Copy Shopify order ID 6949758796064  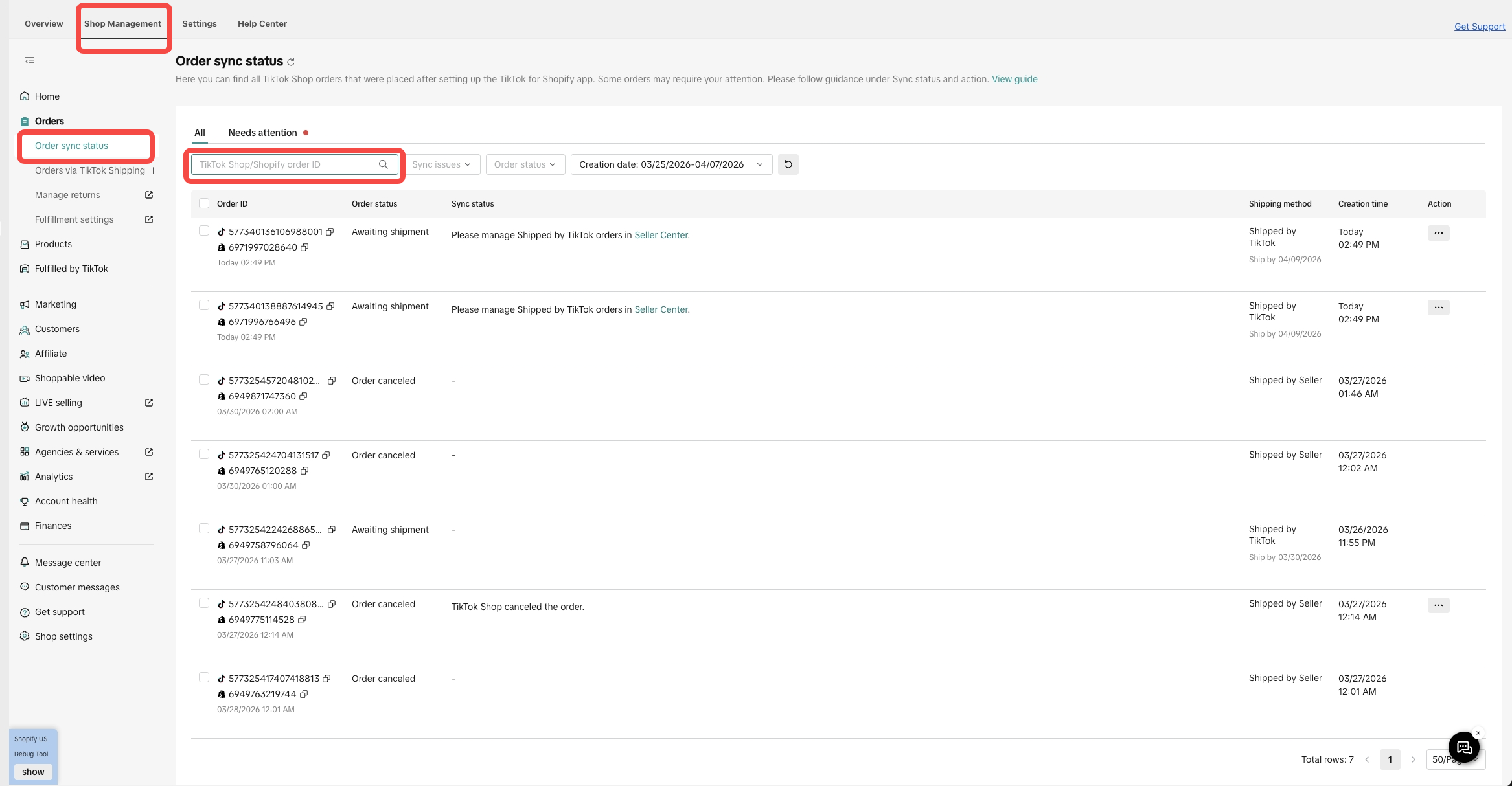click(306, 545)
